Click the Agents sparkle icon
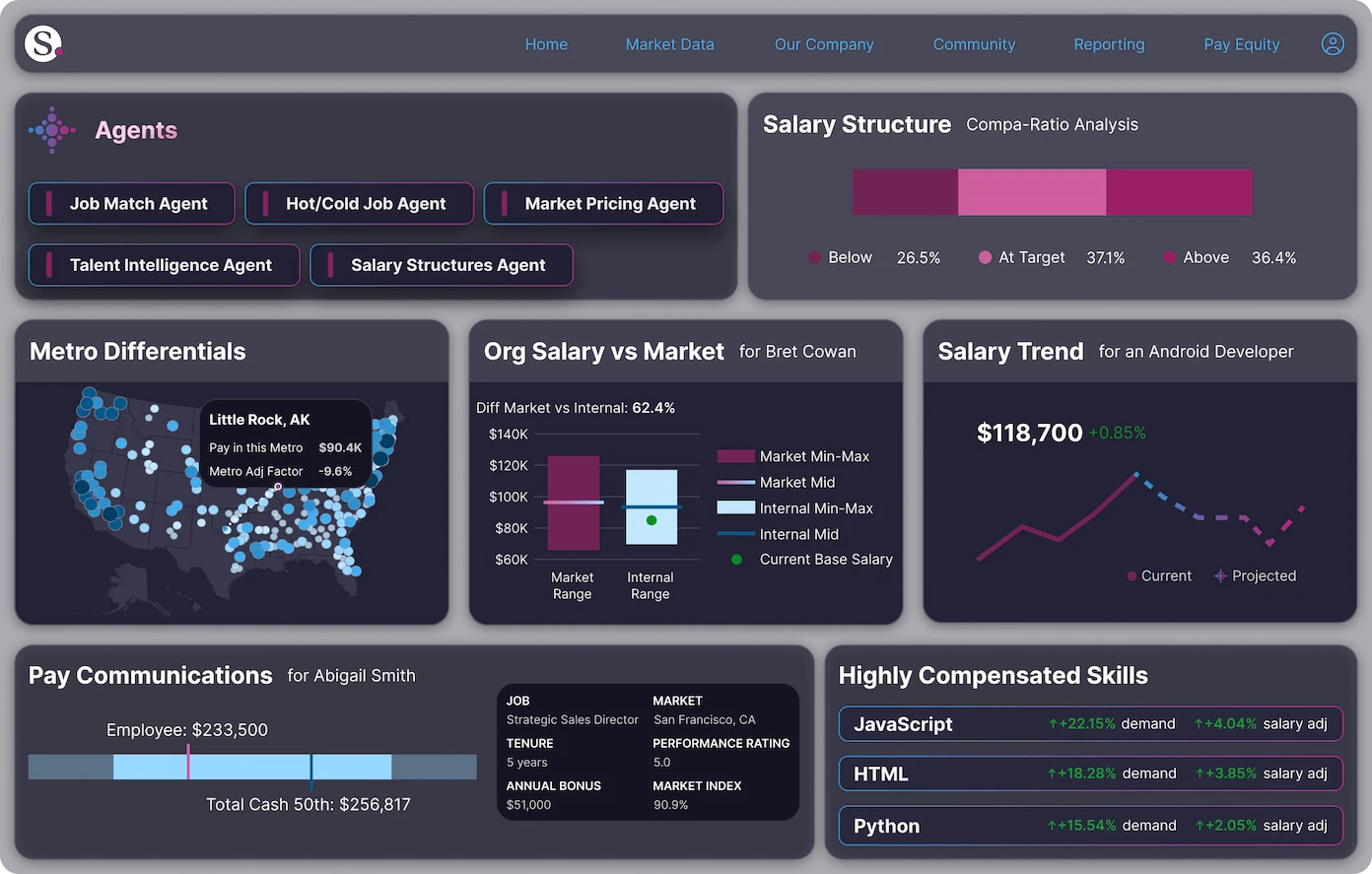The image size is (1372, 874). (52, 130)
